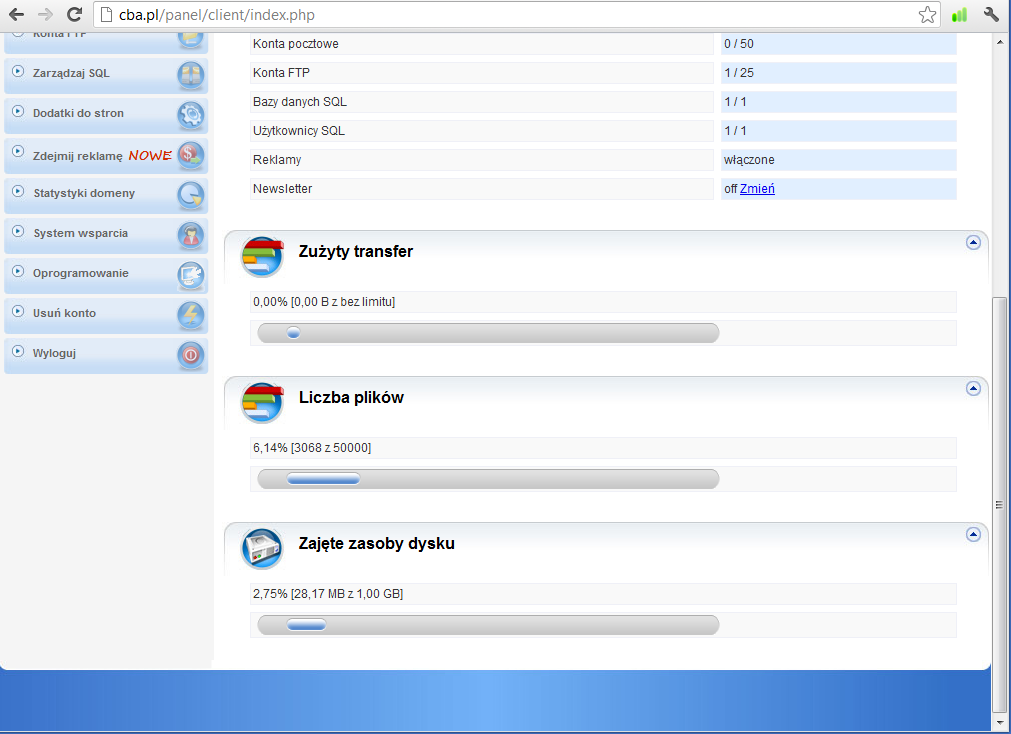This screenshot has height=734, width=1011.
Task: Click the scrollbar up arrow
Action: tap(999, 43)
